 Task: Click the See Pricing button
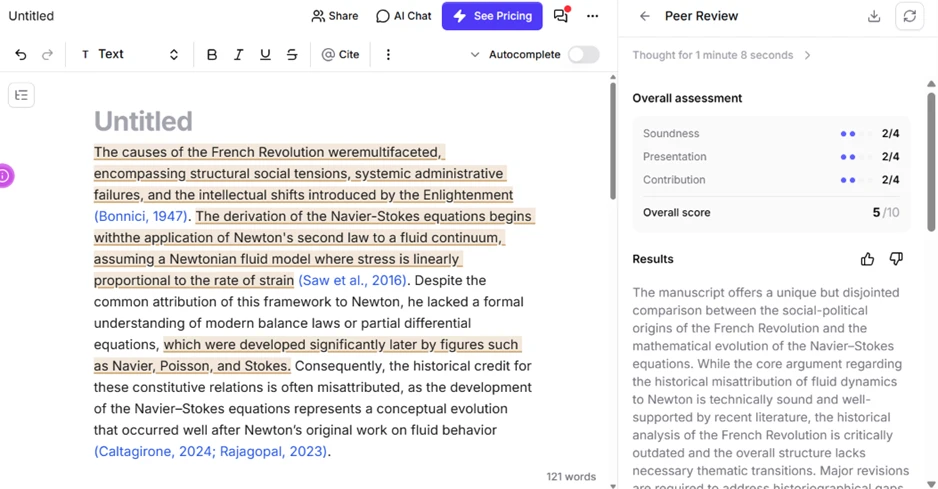[492, 16]
